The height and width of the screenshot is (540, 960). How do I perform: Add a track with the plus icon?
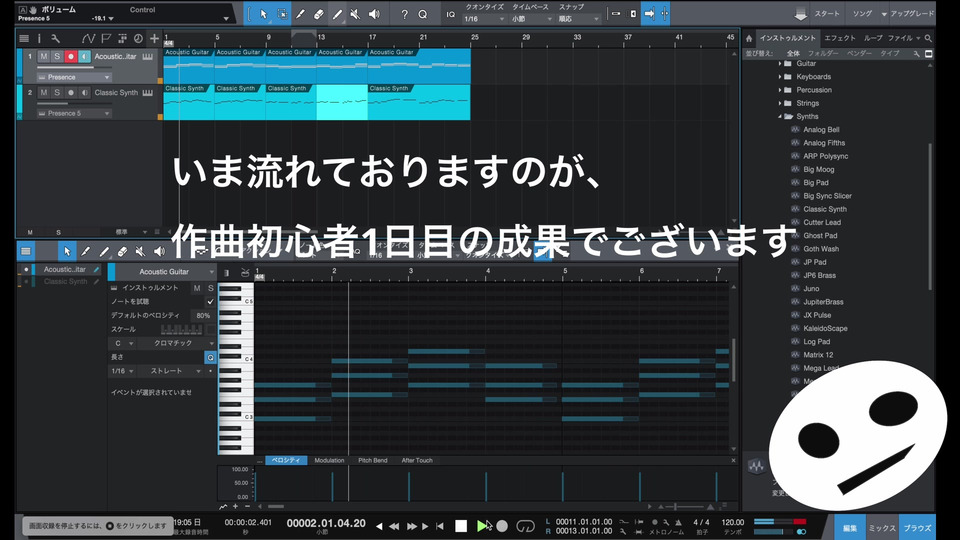(x=154, y=39)
